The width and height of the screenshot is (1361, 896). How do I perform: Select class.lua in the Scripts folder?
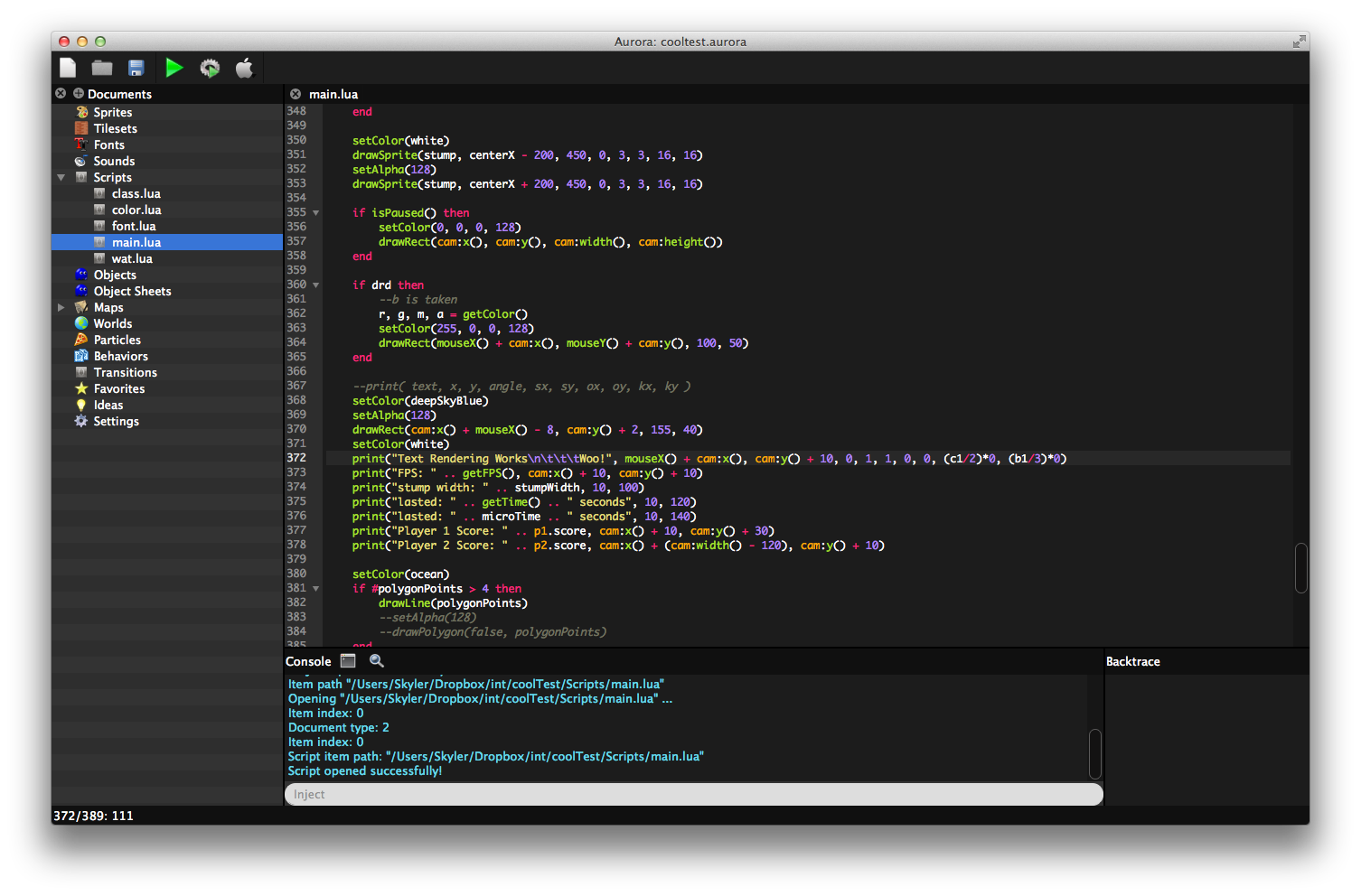(x=136, y=193)
